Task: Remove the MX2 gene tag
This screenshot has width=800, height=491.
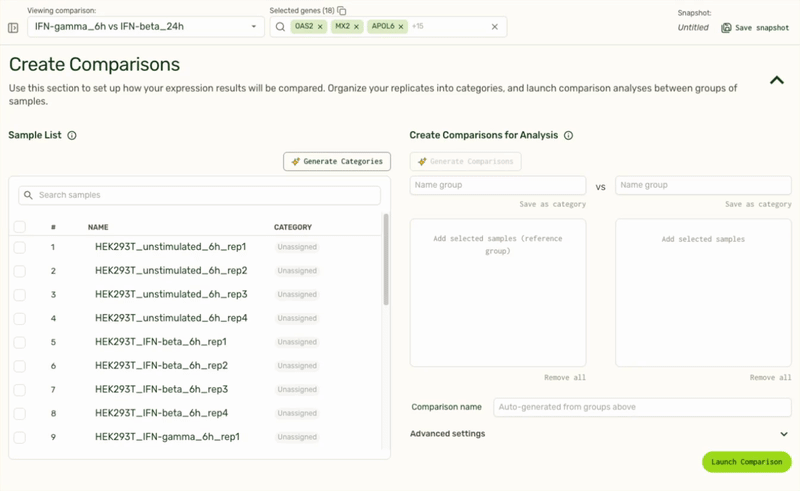Action: 356,27
